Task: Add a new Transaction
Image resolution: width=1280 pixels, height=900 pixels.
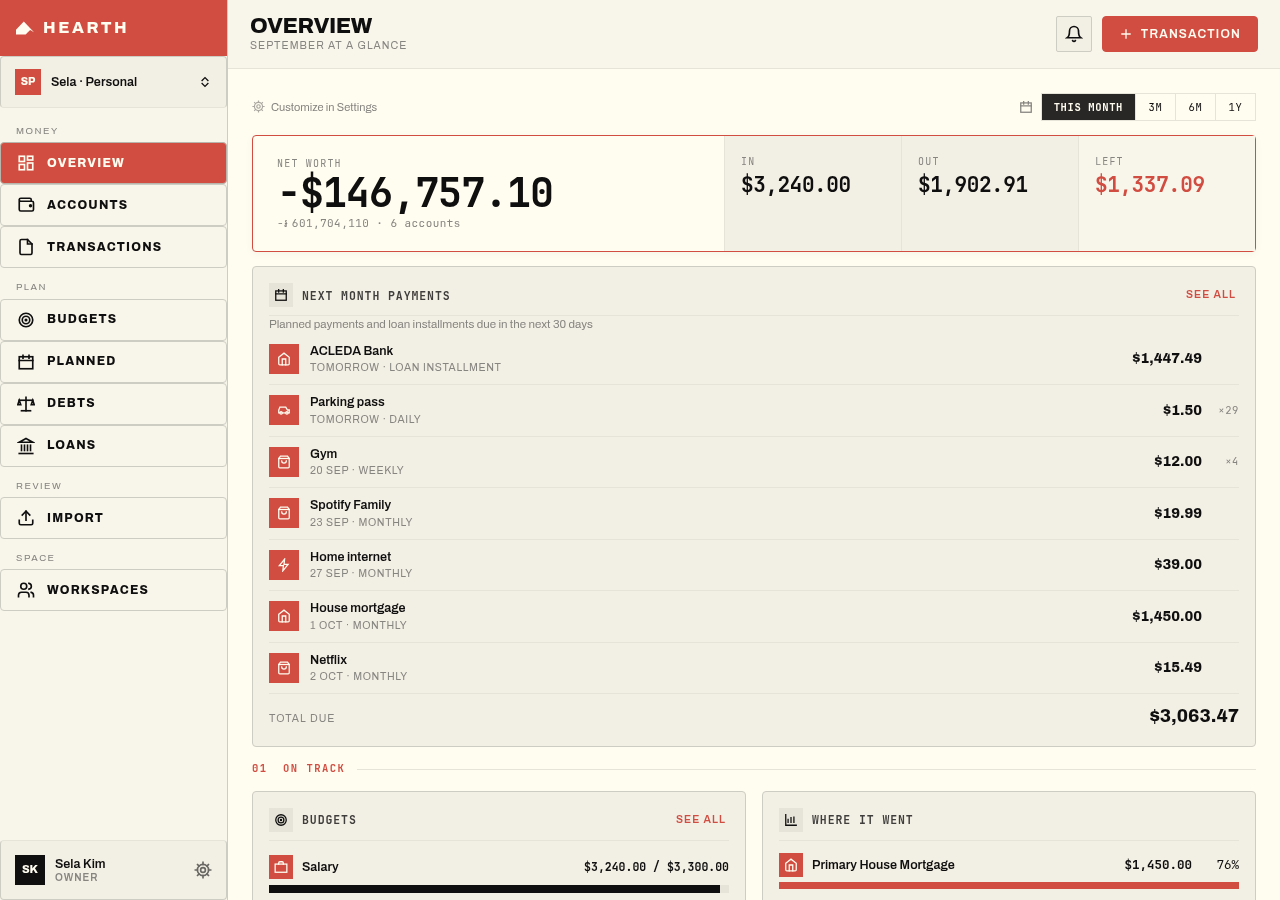Action: click(x=1180, y=34)
